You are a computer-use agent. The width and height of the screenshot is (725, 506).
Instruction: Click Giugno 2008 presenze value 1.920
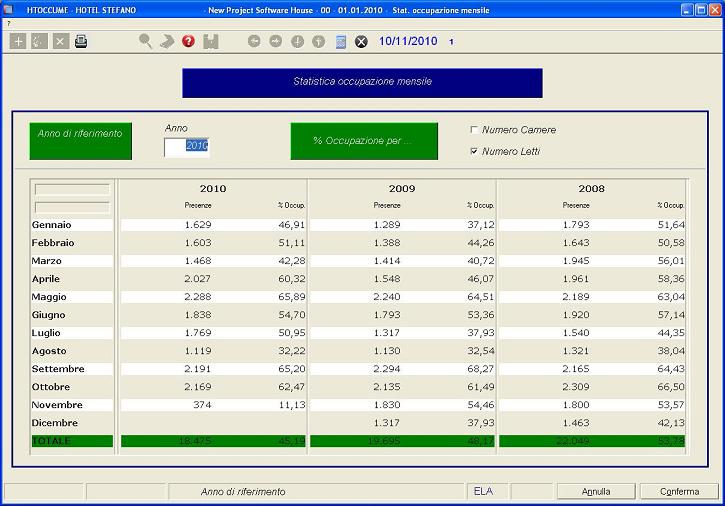pyautogui.click(x=576, y=315)
